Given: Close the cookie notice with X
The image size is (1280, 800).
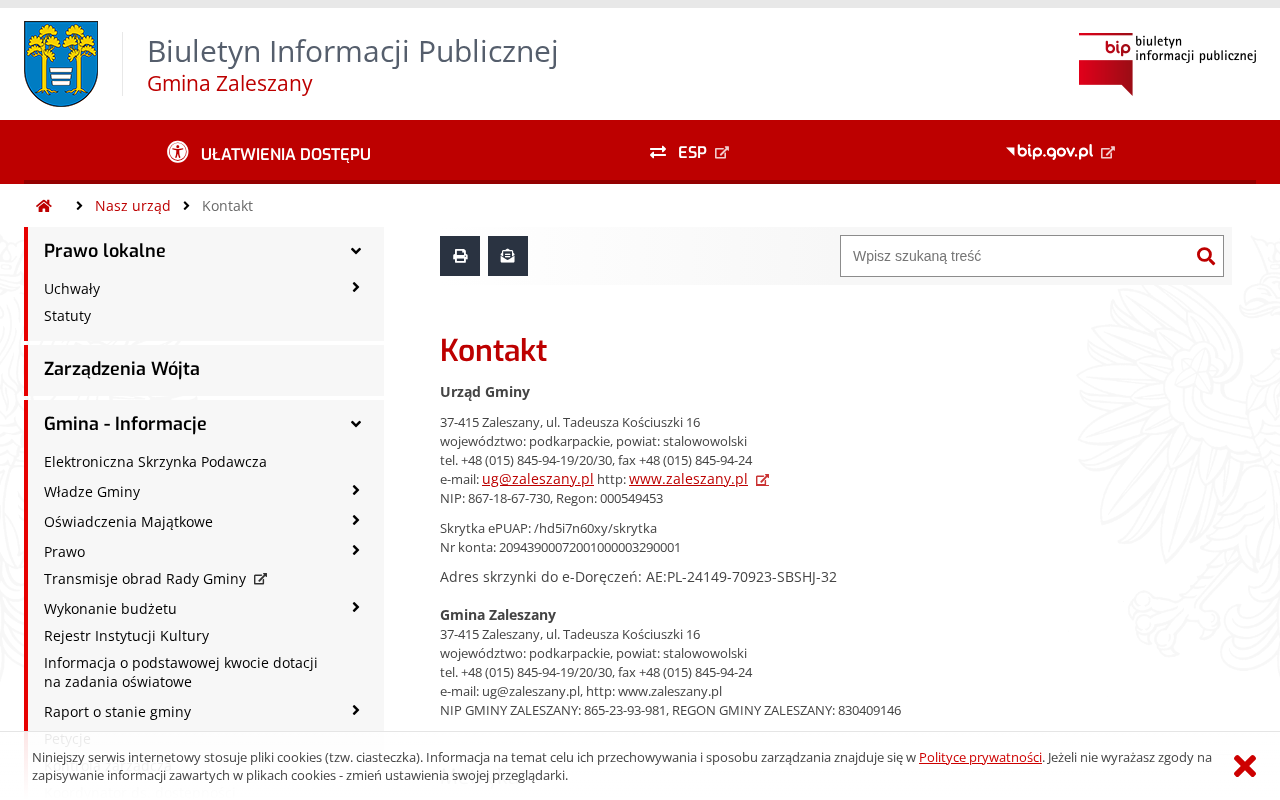Looking at the screenshot, I should tap(1245, 766).
